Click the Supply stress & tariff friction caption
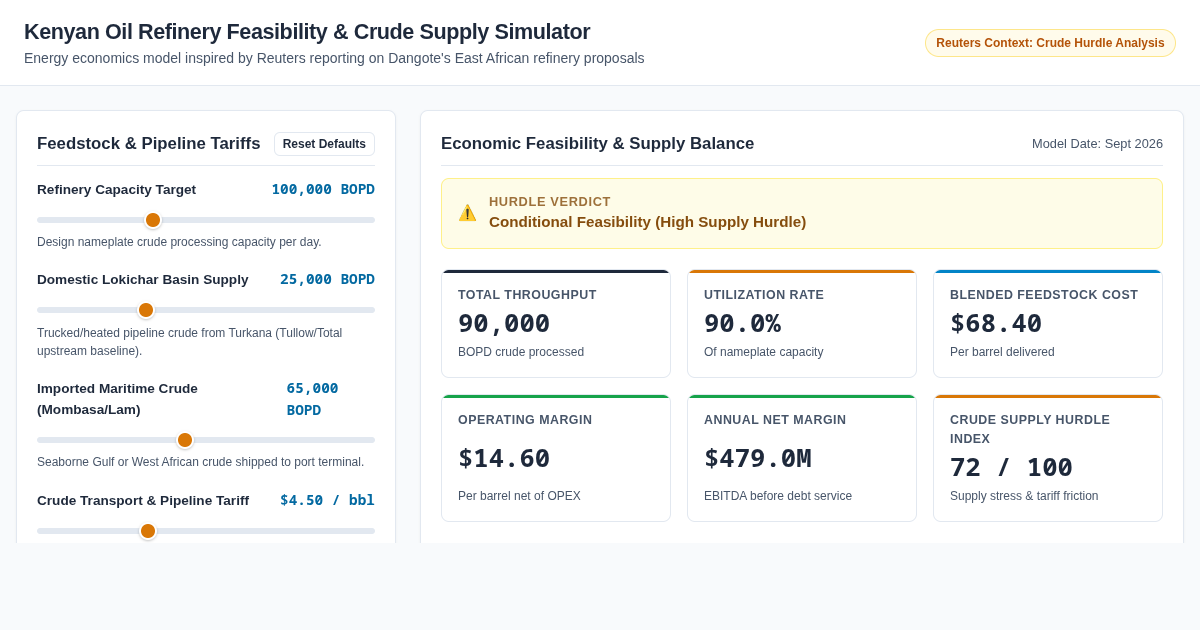Image resolution: width=1200 pixels, height=630 pixels. [1024, 496]
